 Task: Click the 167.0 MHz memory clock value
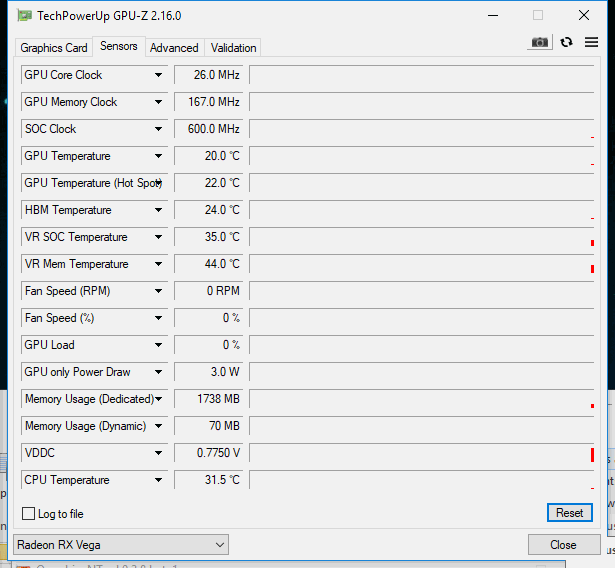point(209,102)
